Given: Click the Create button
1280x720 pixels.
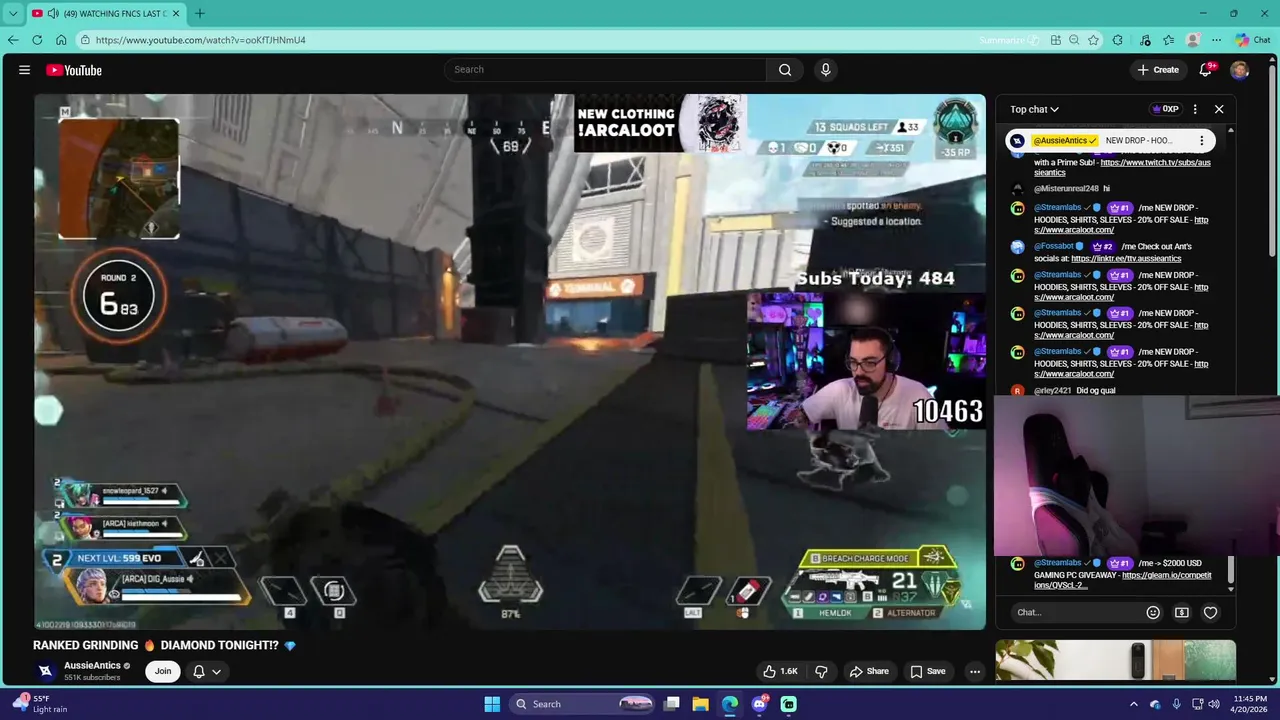Looking at the screenshot, I should (x=1158, y=70).
